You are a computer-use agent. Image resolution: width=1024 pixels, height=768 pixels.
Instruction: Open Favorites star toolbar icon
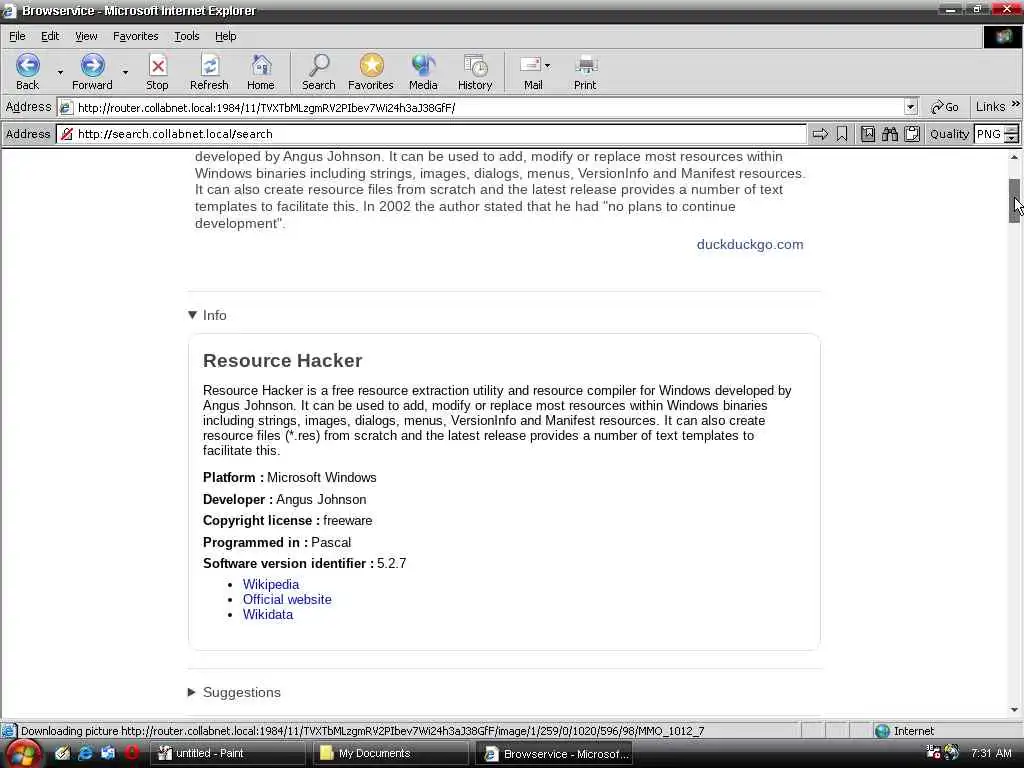(371, 65)
